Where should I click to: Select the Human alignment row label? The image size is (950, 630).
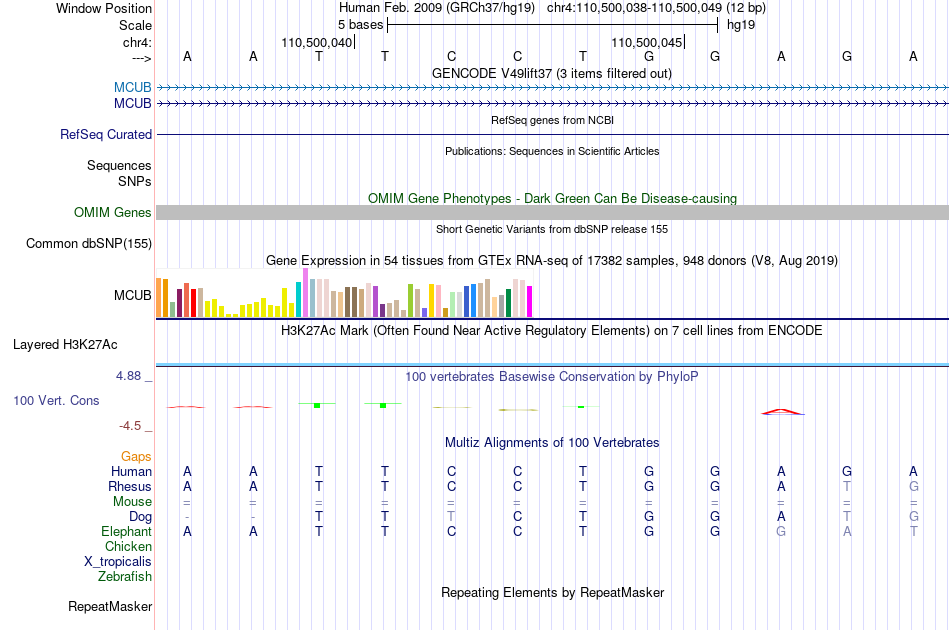pos(131,471)
